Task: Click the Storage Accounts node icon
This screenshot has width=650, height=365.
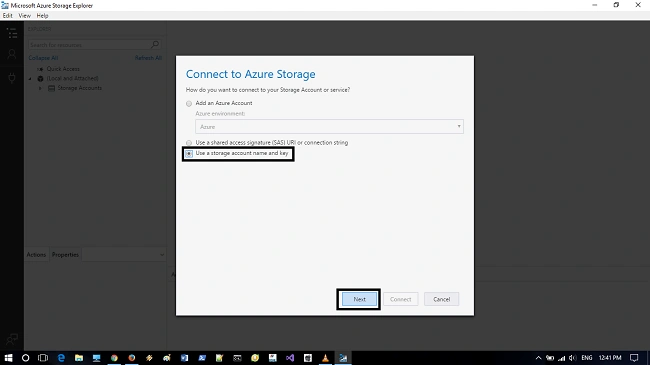Action: (x=51, y=88)
